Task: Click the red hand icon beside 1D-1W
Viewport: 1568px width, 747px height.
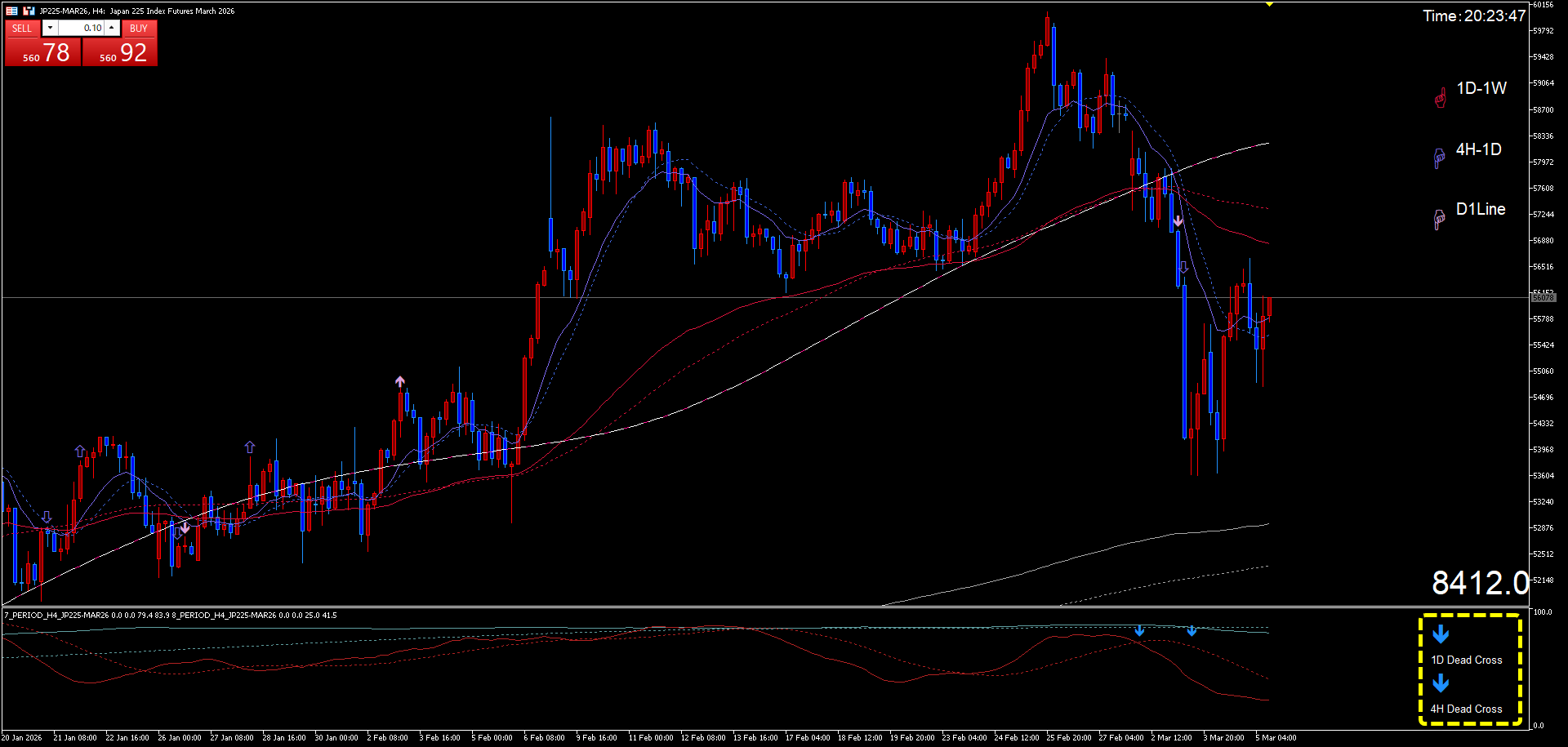Action: pyautogui.click(x=1440, y=98)
